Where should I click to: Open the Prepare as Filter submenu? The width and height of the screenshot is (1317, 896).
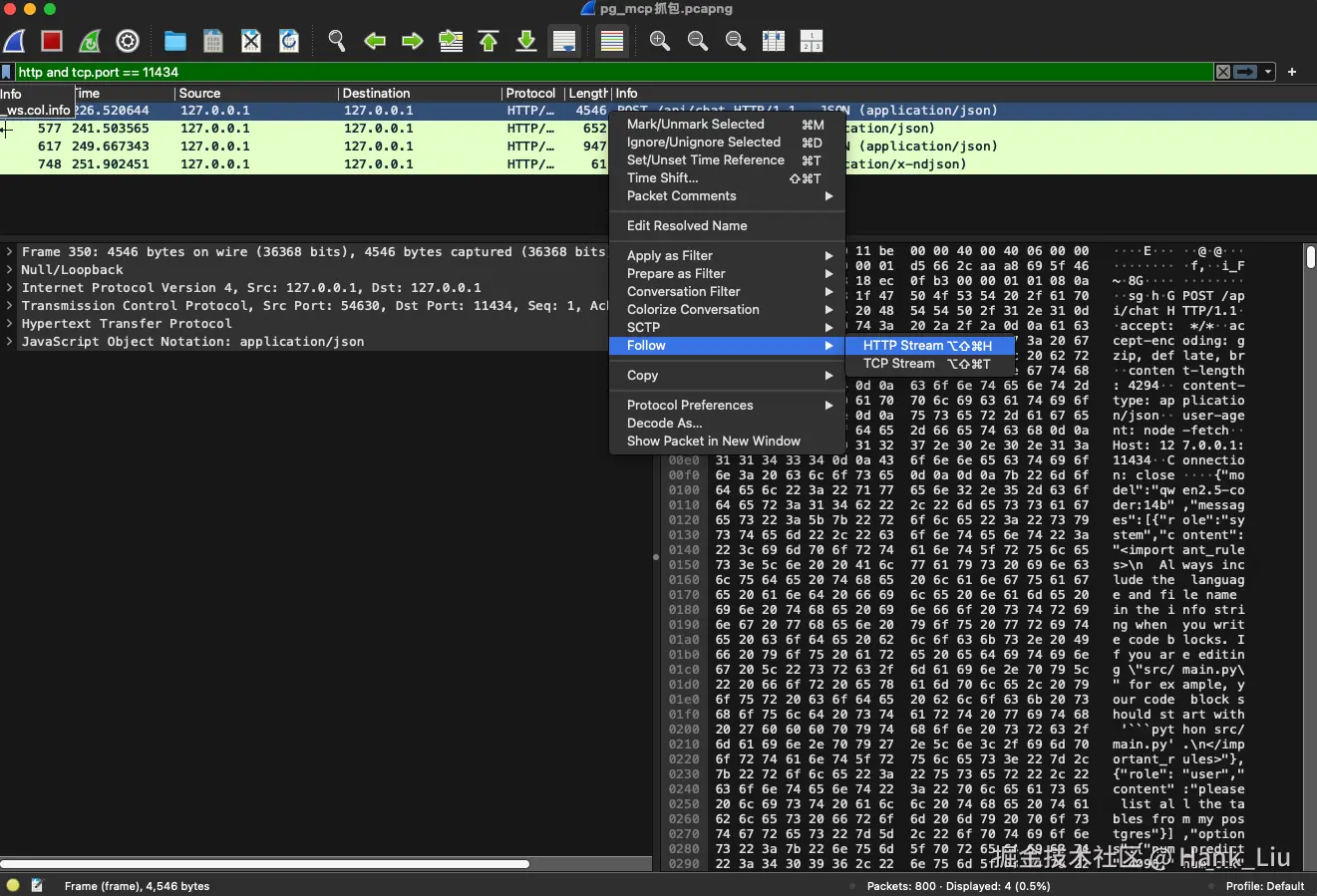pyautogui.click(x=727, y=274)
